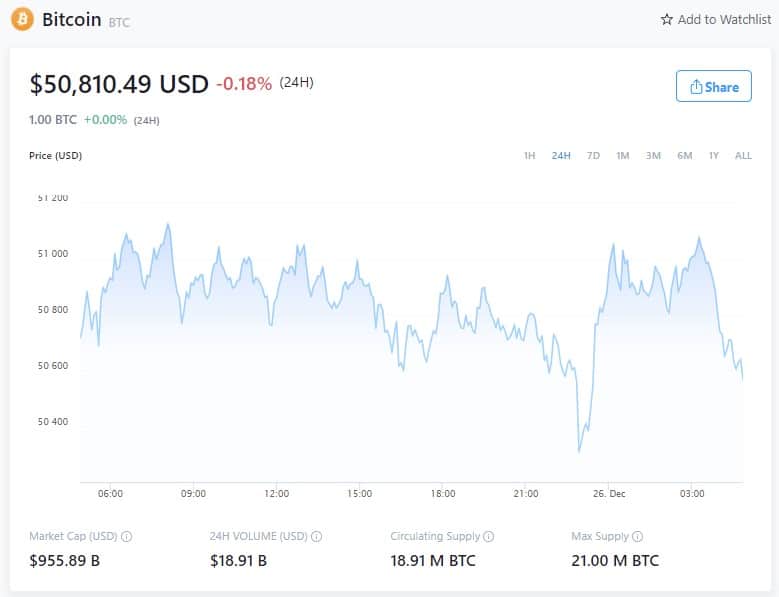
Task: Switch chart to 1Y range
Action: (x=714, y=155)
